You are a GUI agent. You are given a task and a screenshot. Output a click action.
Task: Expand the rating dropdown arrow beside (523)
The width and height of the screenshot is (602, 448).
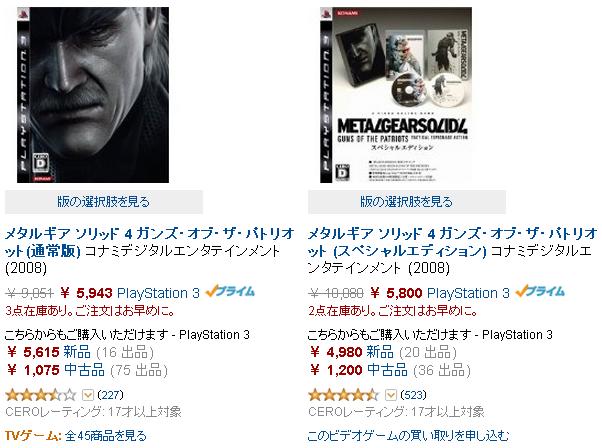click(391, 395)
